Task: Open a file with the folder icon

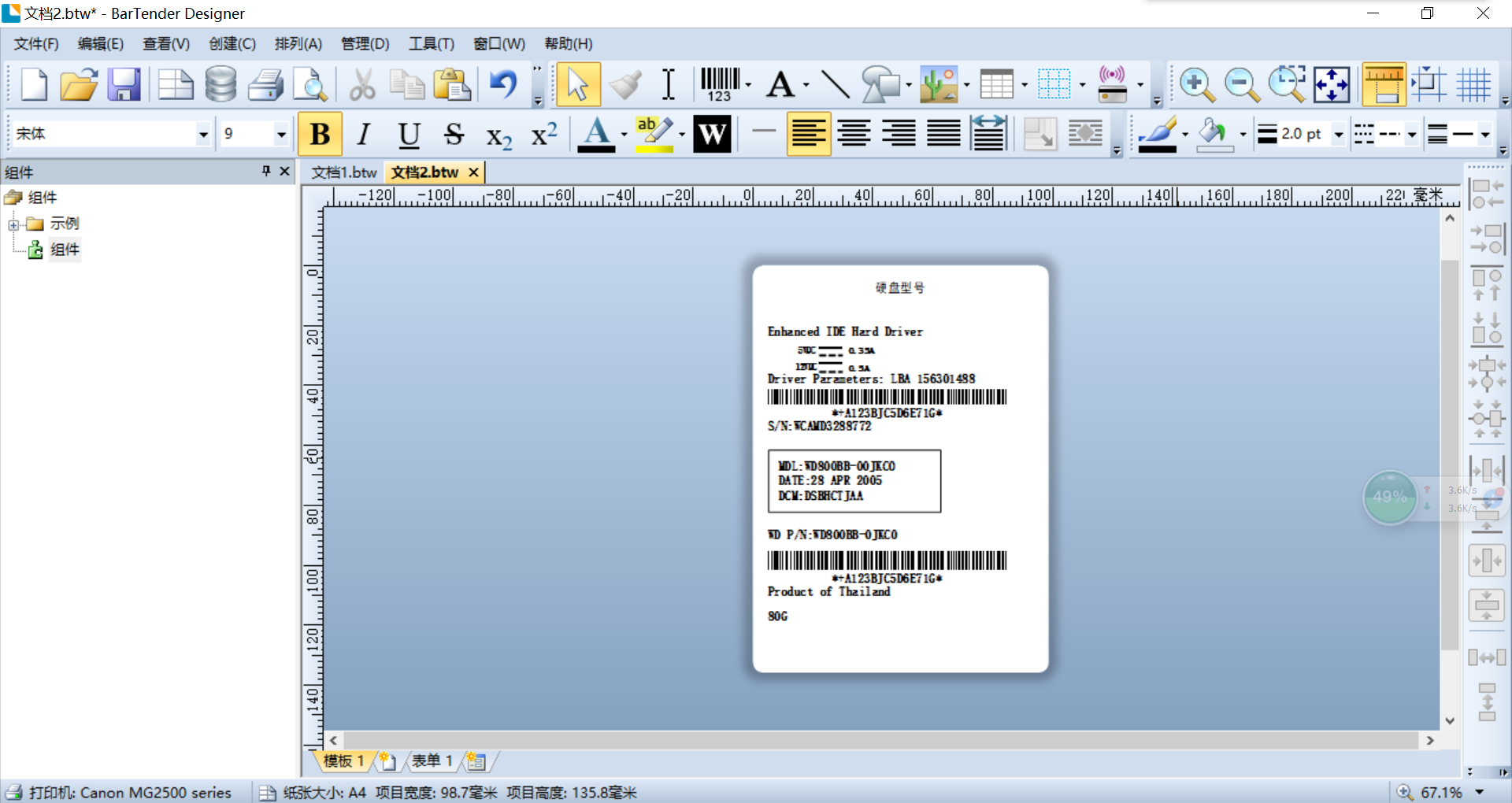Action: (x=79, y=84)
